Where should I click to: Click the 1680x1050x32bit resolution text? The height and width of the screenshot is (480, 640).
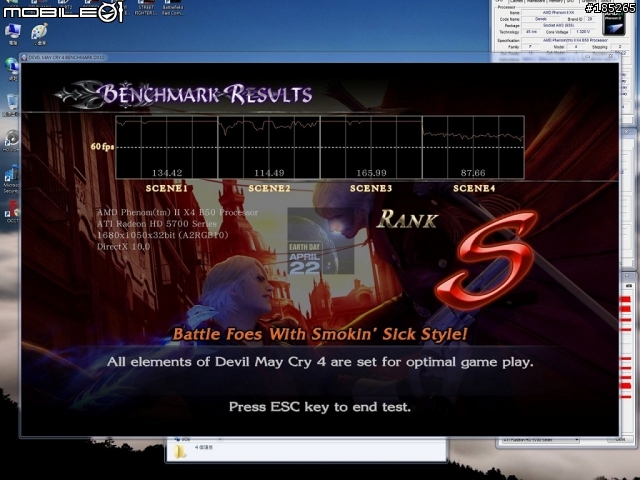point(162,235)
